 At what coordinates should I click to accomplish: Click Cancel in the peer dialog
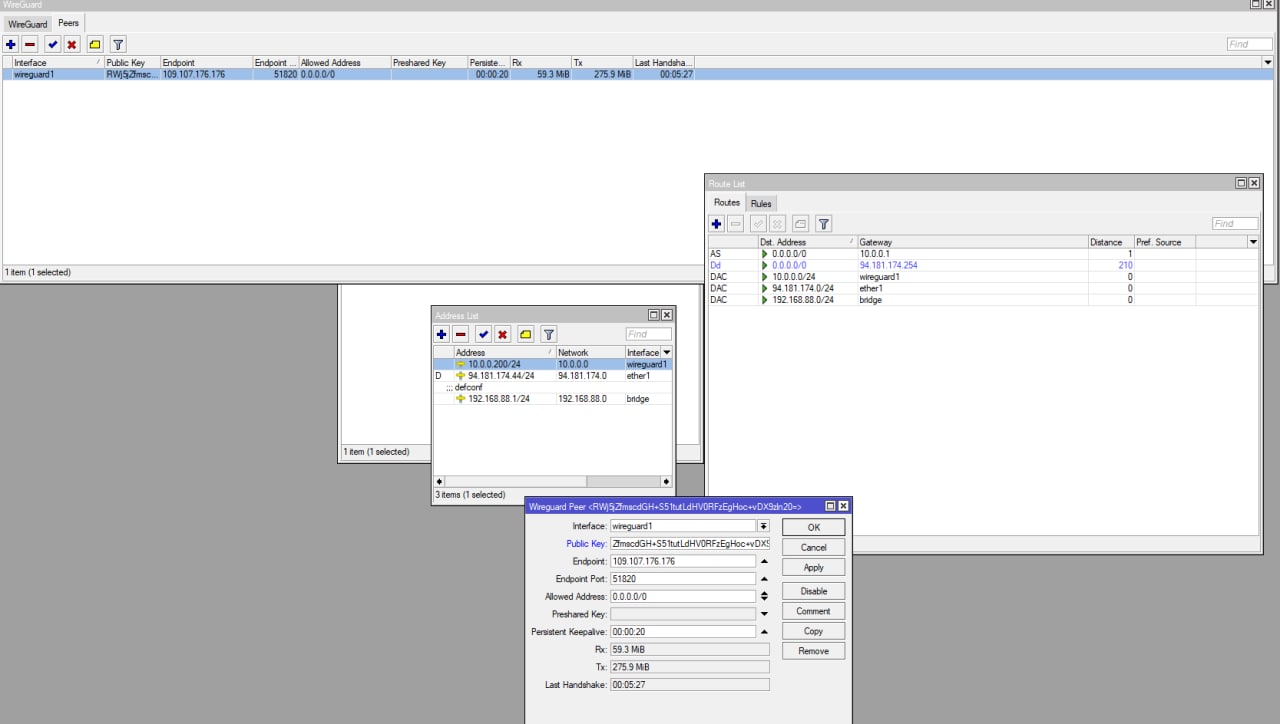click(x=813, y=547)
